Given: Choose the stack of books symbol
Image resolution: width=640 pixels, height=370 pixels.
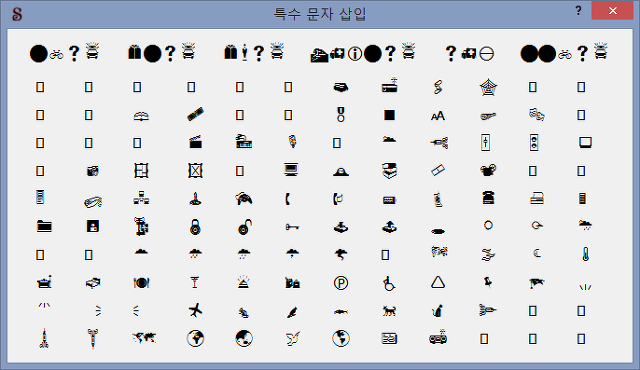Looking at the screenshot, I should tap(389, 171).
